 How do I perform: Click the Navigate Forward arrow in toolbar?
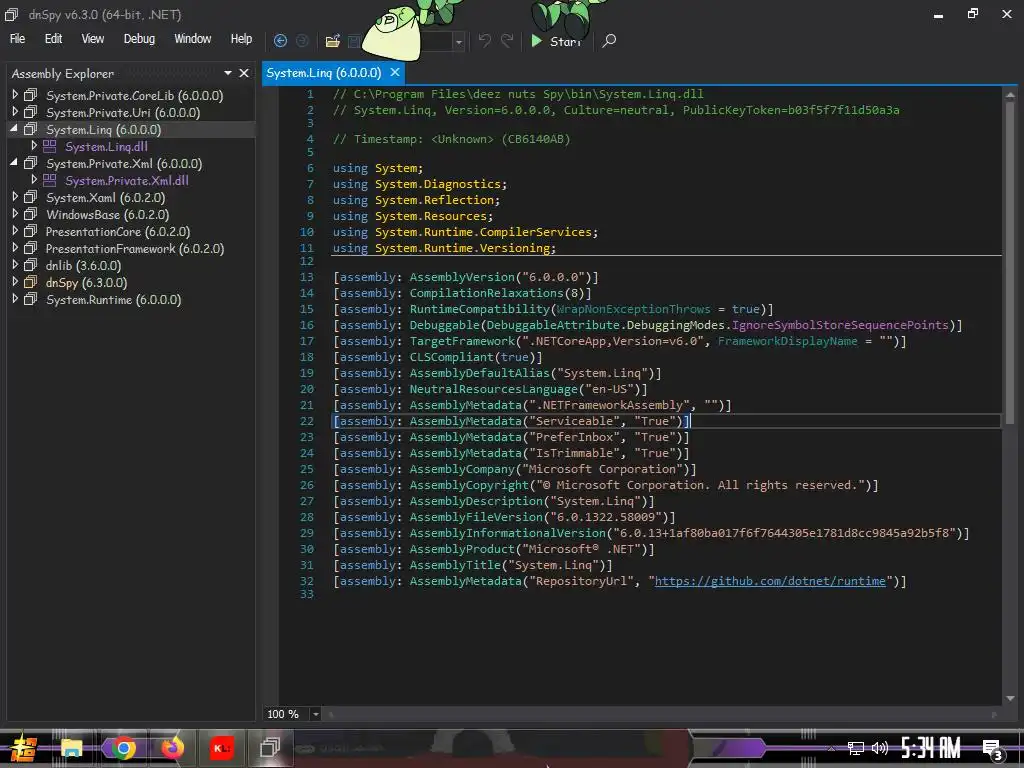(x=302, y=40)
